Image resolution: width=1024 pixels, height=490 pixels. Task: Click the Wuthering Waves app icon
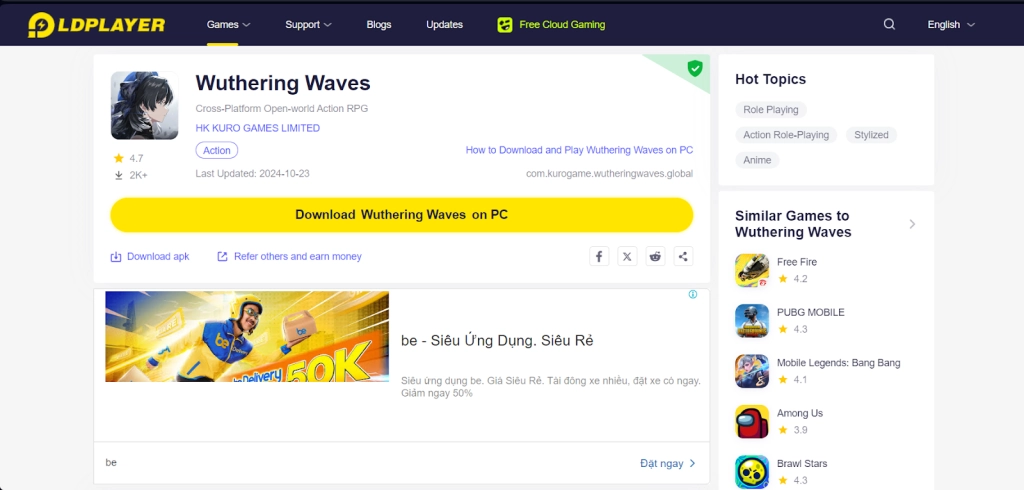point(144,105)
